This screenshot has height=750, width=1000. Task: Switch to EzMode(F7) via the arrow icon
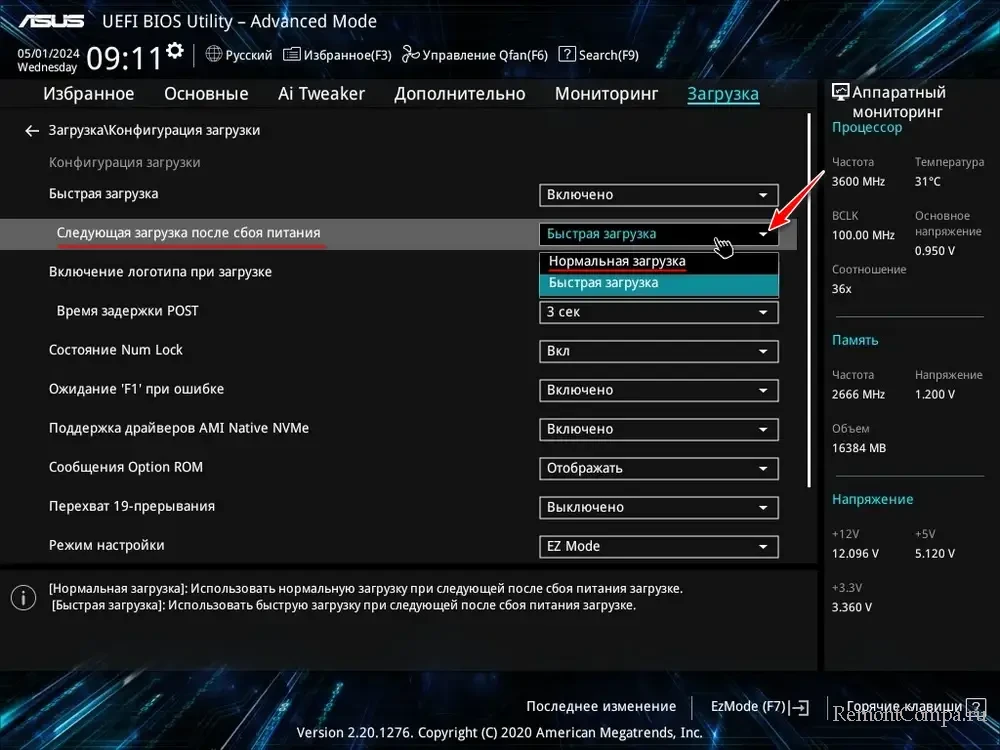point(798,707)
